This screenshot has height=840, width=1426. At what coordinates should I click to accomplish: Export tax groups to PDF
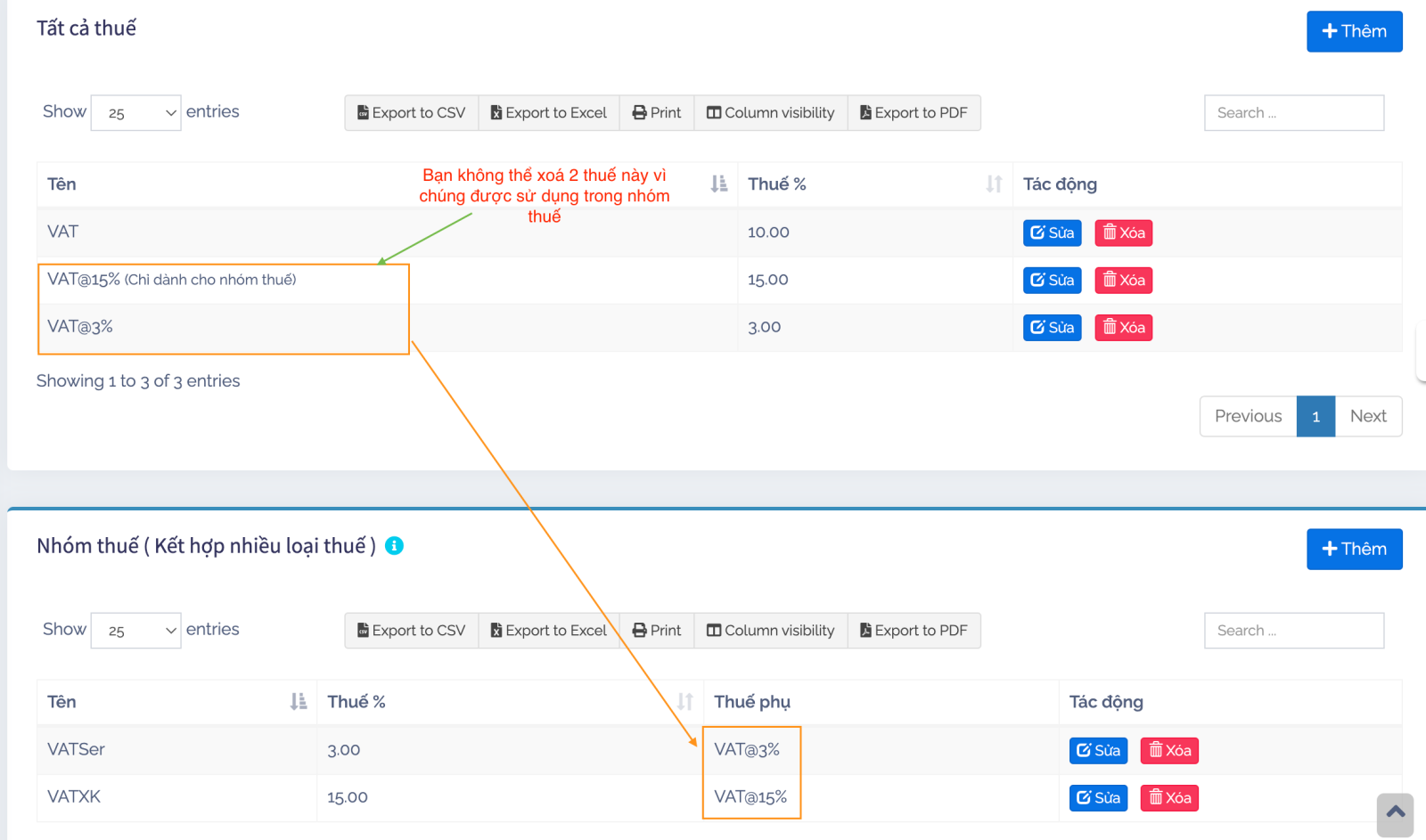(x=914, y=631)
